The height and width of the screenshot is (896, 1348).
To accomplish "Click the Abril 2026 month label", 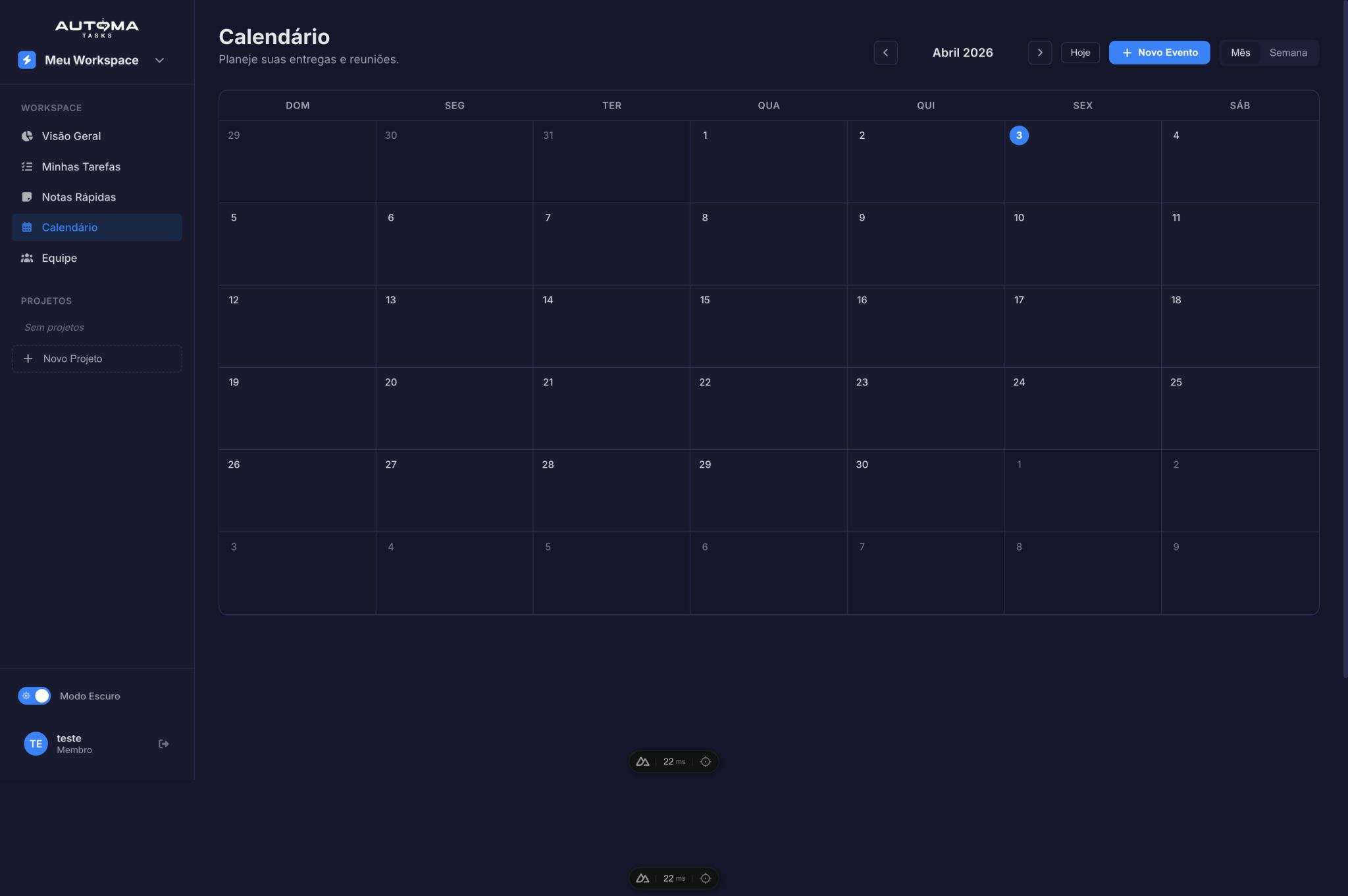I will pos(962,53).
